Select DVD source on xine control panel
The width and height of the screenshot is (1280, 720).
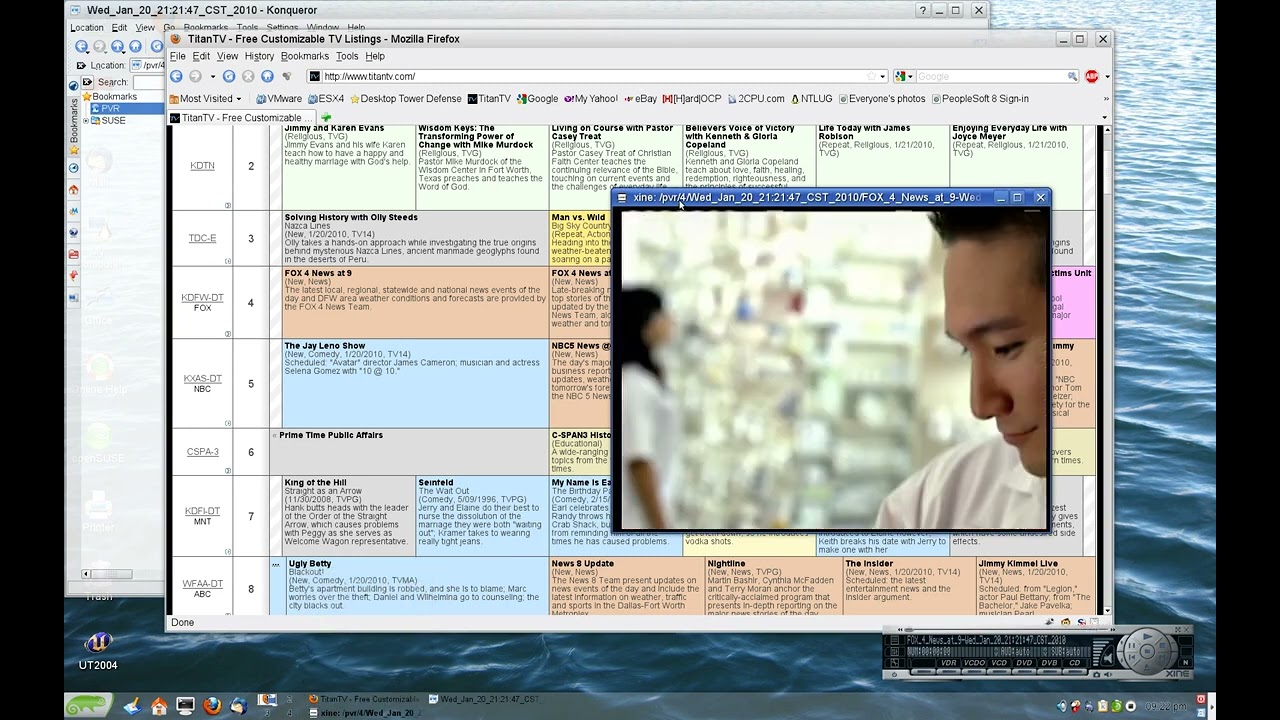coord(1024,663)
